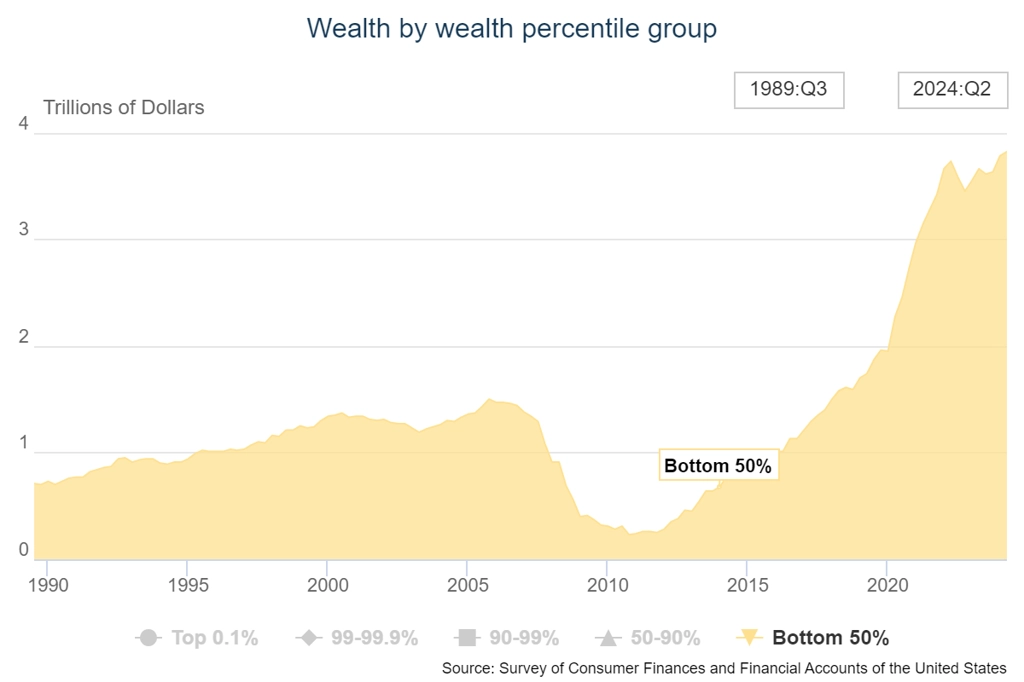Select the 2010 tick on the x-axis

tap(607, 585)
